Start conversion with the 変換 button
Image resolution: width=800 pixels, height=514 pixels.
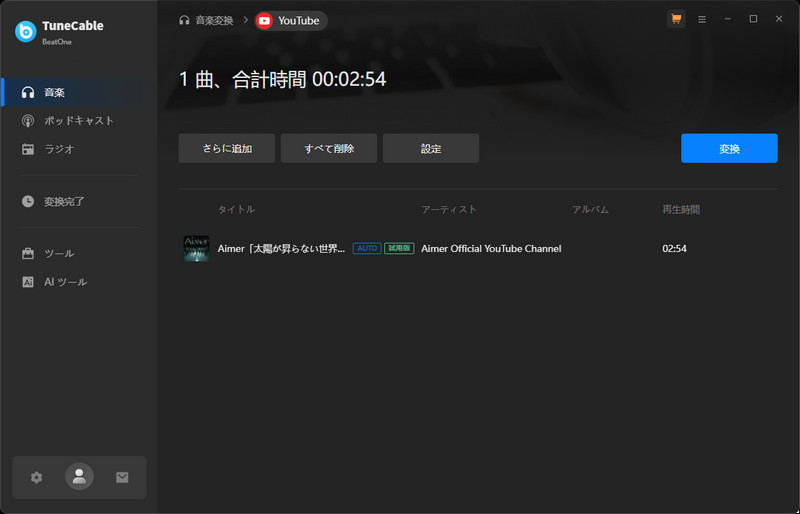point(730,149)
